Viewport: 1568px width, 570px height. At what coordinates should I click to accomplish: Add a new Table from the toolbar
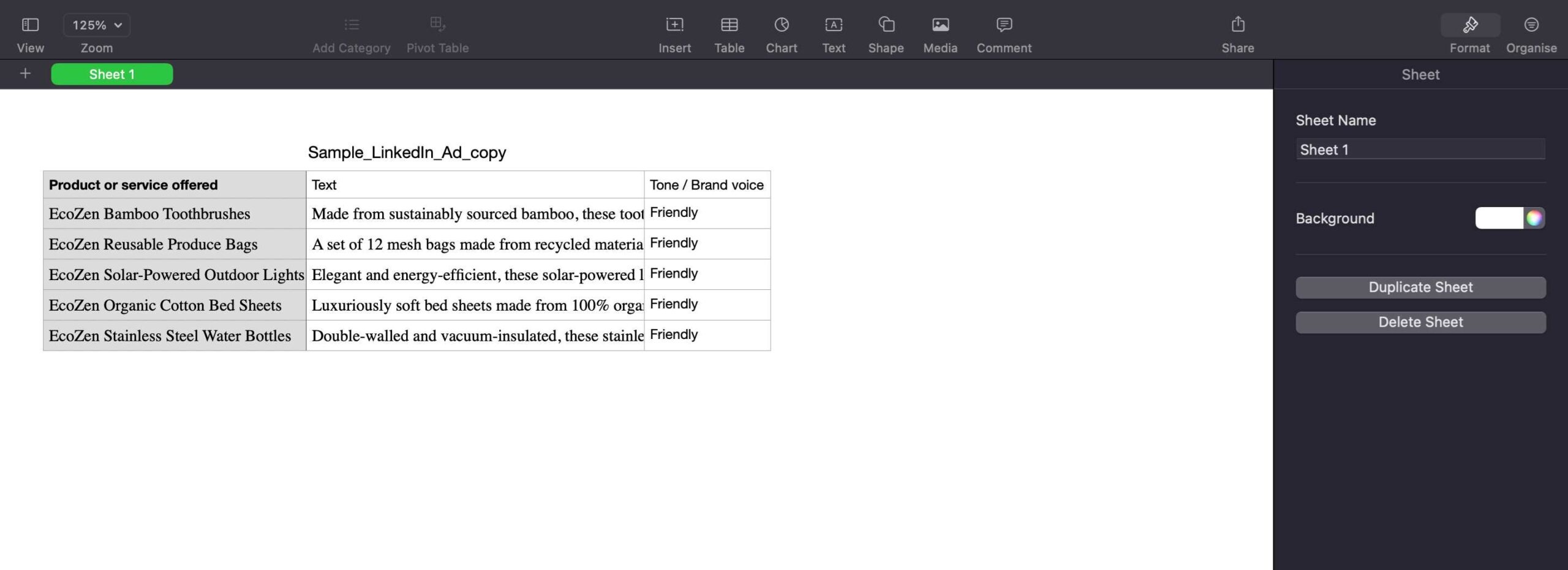click(x=729, y=25)
